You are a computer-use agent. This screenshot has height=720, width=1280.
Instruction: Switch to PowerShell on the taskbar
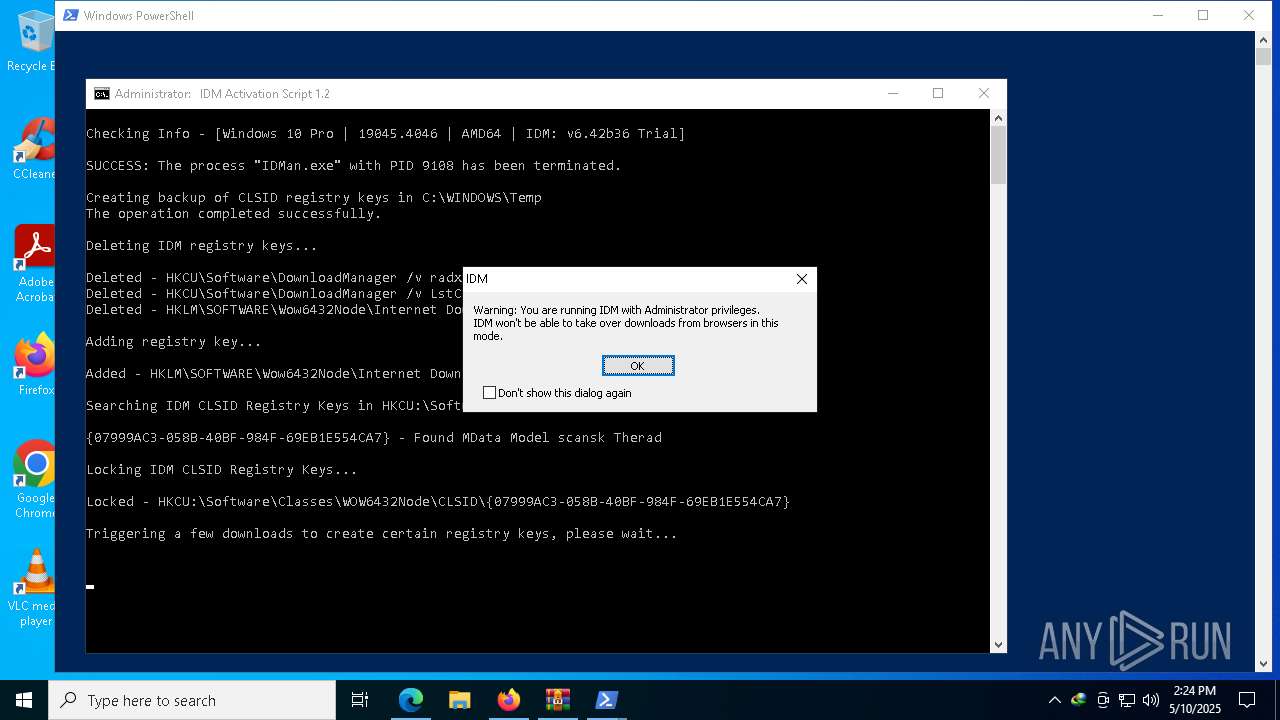coord(606,700)
